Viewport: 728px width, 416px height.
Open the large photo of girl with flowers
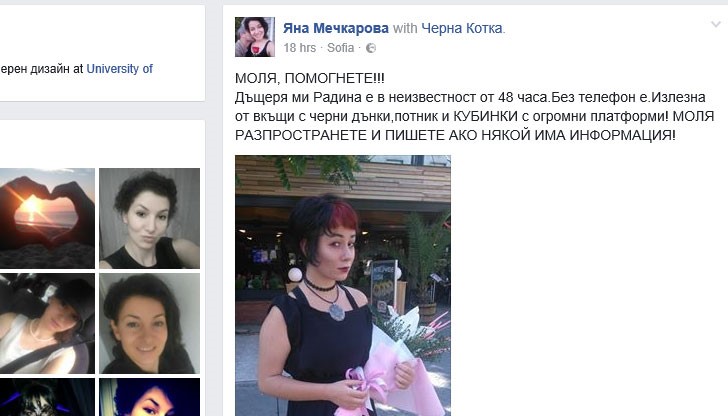[343, 286]
